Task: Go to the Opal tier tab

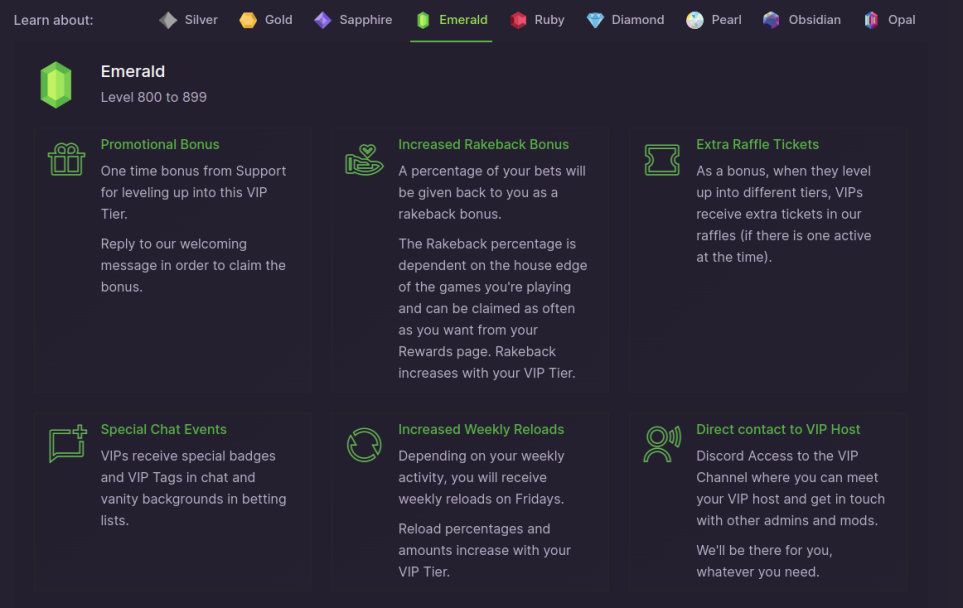Action: (889, 20)
